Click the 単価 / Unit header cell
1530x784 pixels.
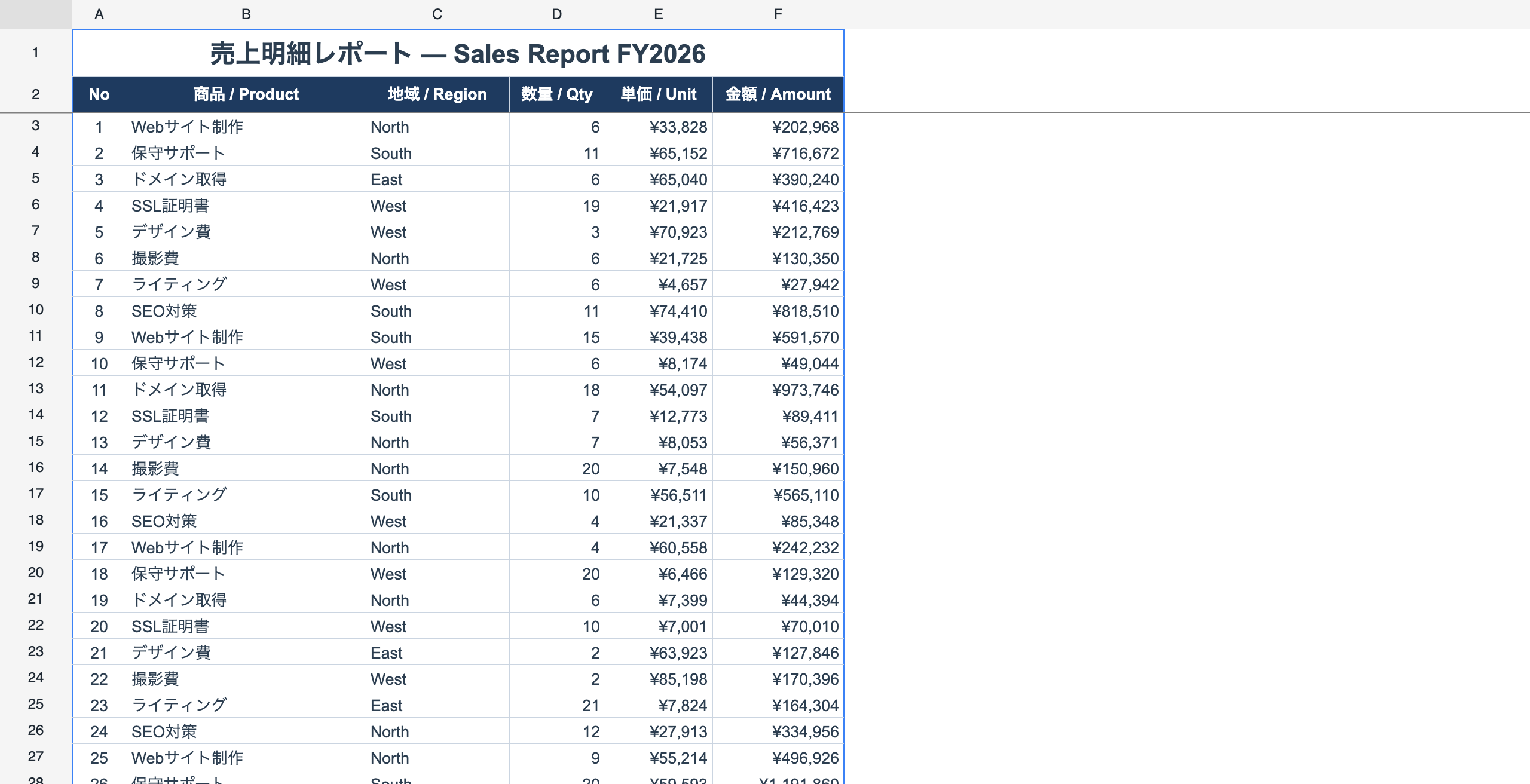coord(659,94)
